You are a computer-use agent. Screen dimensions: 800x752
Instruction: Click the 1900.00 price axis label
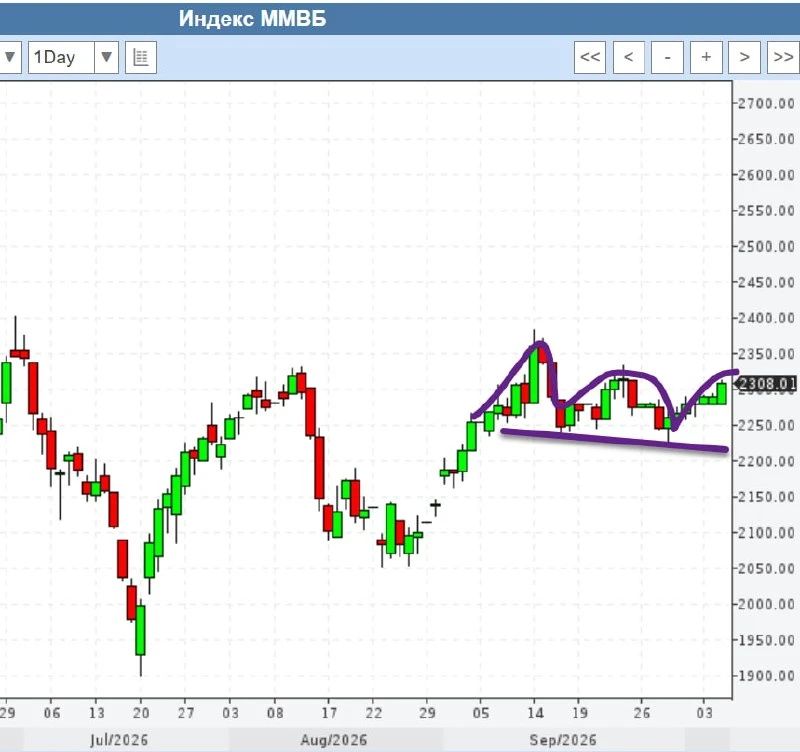(766, 676)
